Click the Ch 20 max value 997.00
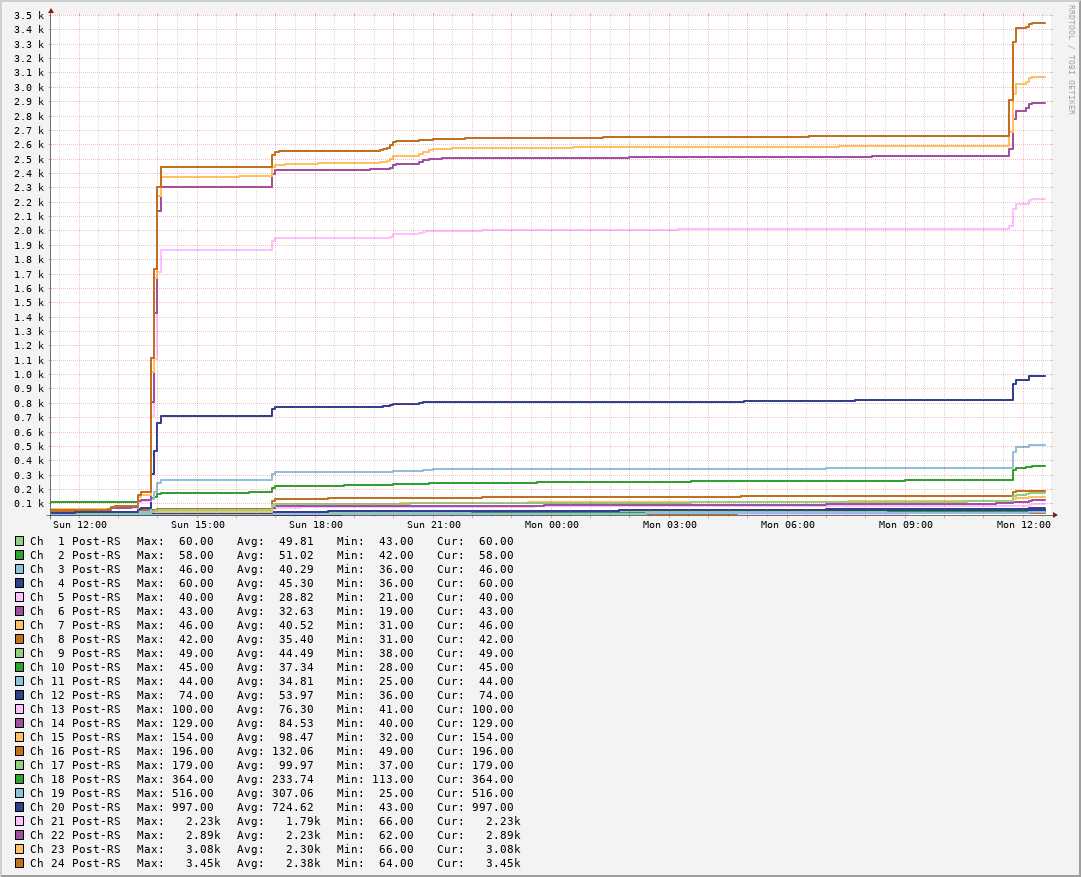The height and width of the screenshot is (877, 1081). pyautogui.click(x=189, y=807)
